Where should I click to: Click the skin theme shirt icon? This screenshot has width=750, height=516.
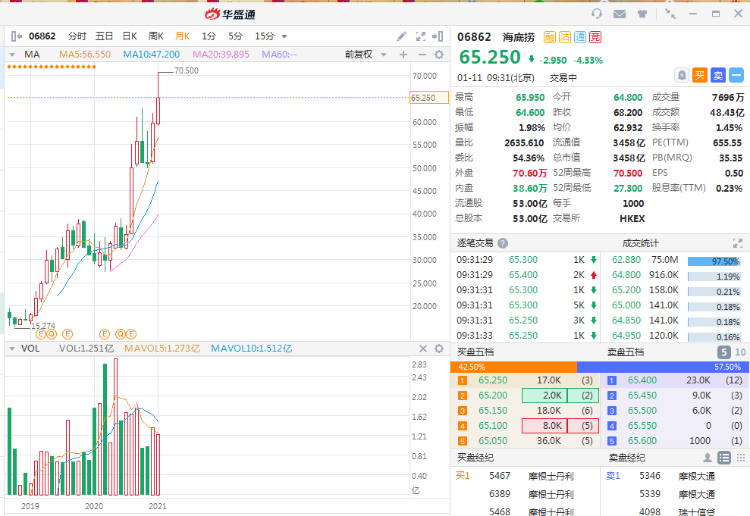[x=641, y=14]
